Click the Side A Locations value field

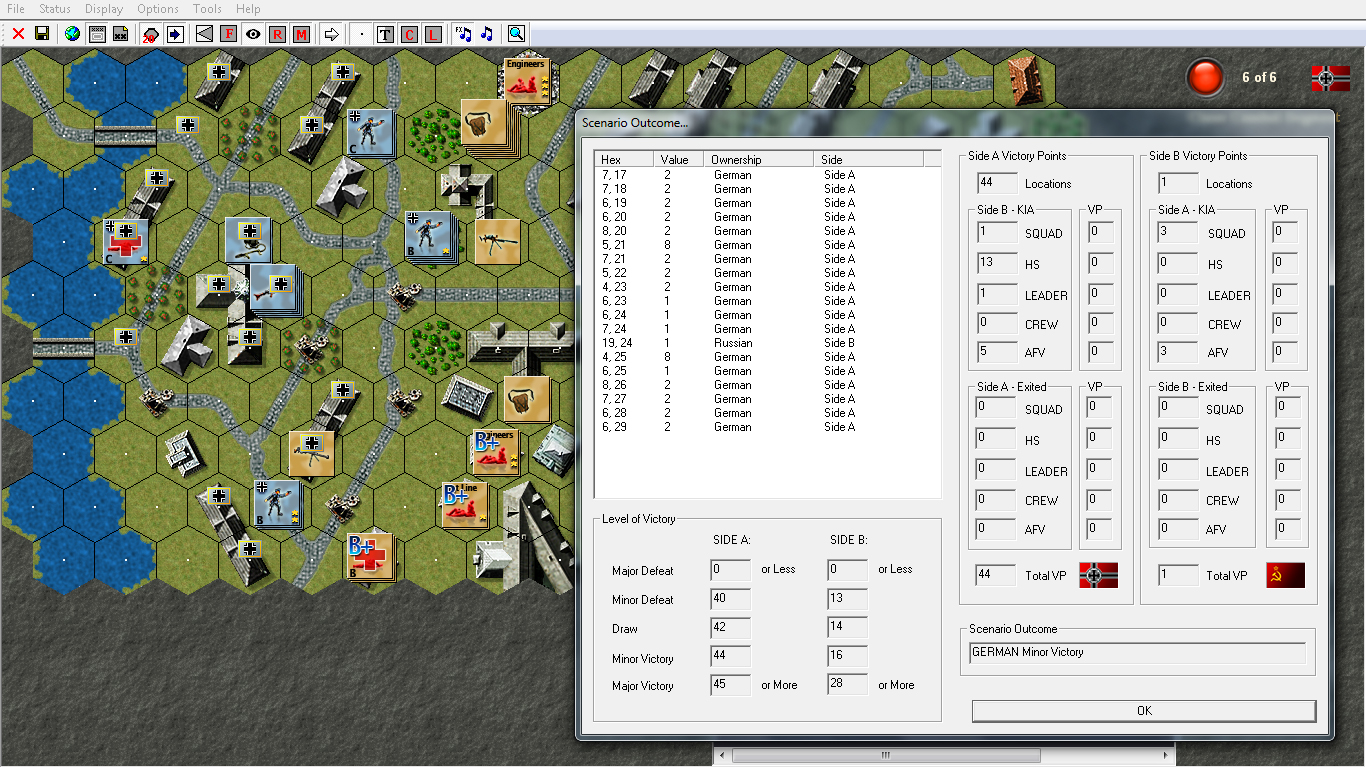coord(997,183)
